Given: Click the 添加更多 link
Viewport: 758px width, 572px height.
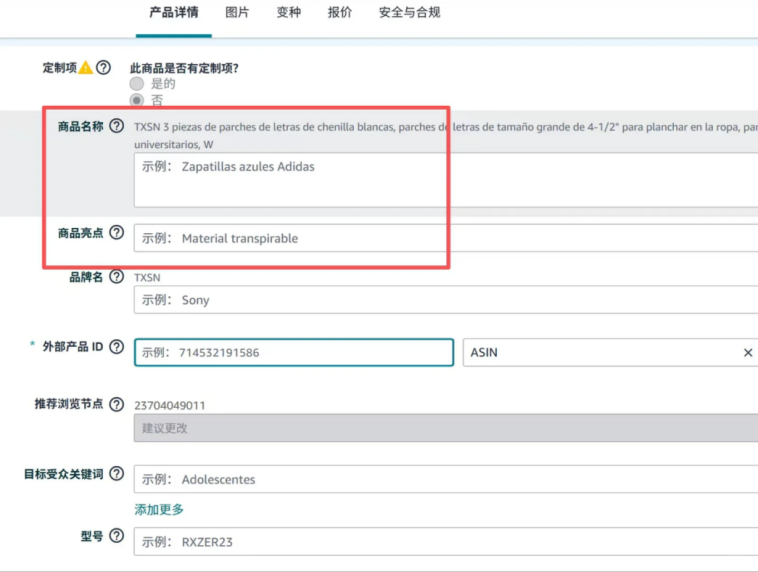Looking at the screenshot, I should coord(159,510).
